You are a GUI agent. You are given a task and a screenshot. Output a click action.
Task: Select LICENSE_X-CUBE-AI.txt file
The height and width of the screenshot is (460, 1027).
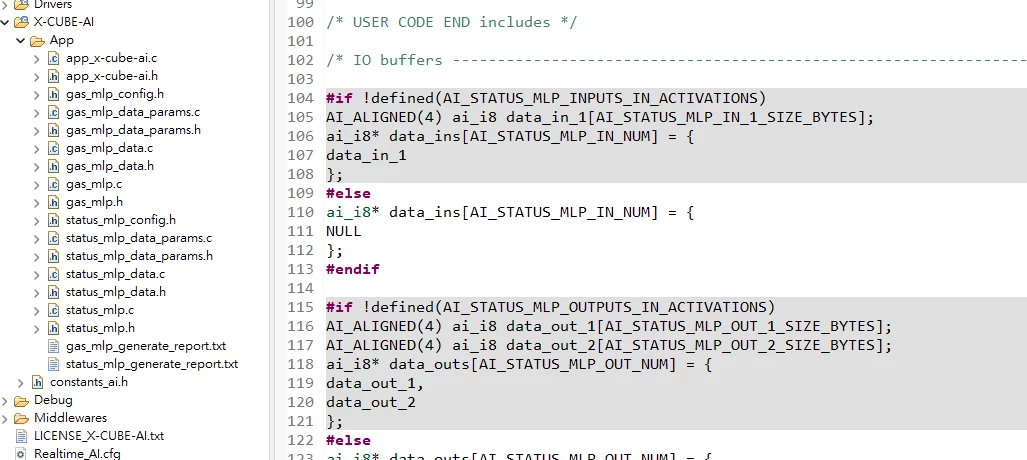tap(99, 436)
